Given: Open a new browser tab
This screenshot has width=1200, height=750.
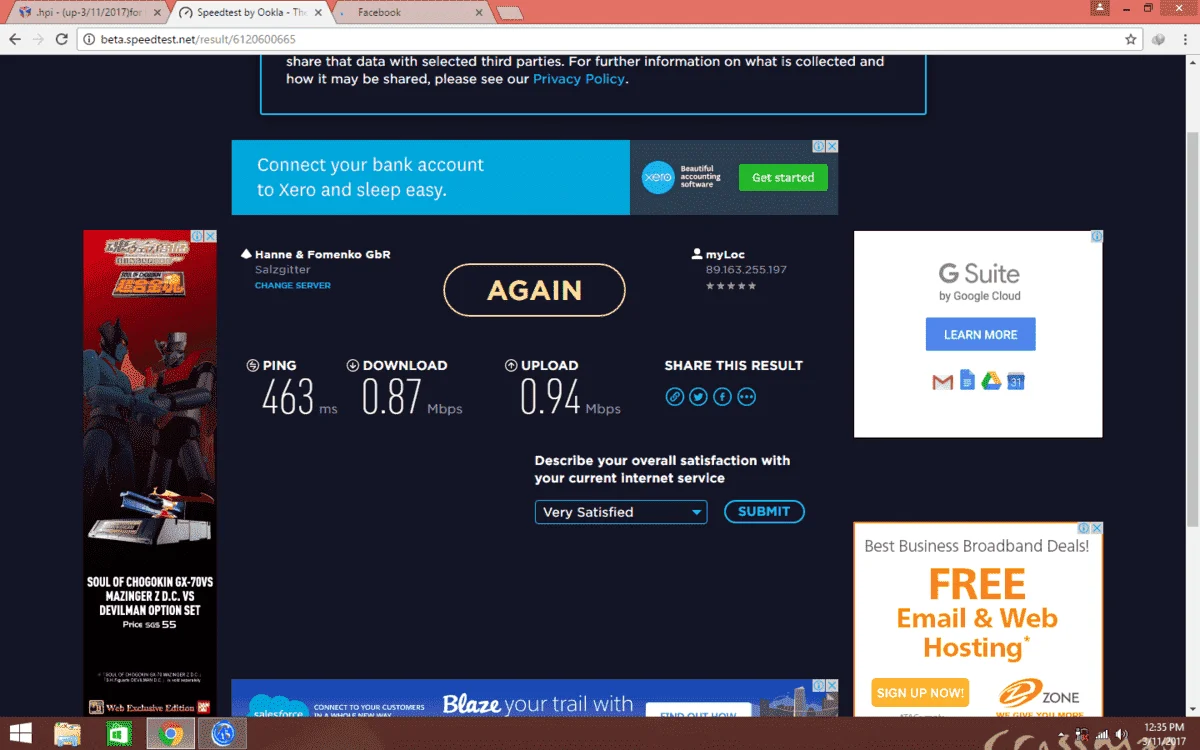Looking at the screenshot, I should click(x=509, y=13).
